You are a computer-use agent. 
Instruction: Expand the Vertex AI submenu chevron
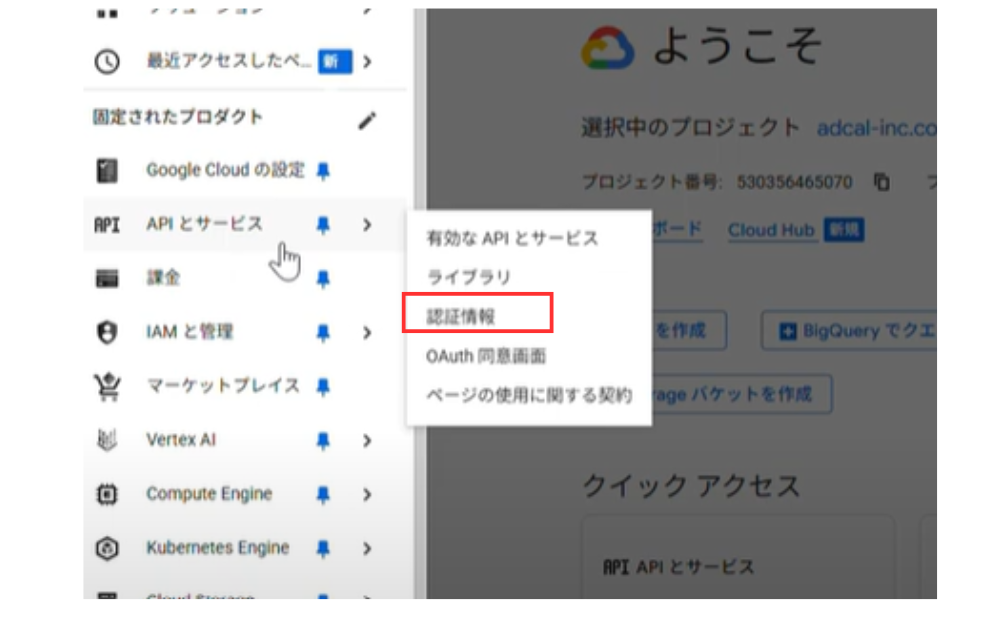coord(367,441)
